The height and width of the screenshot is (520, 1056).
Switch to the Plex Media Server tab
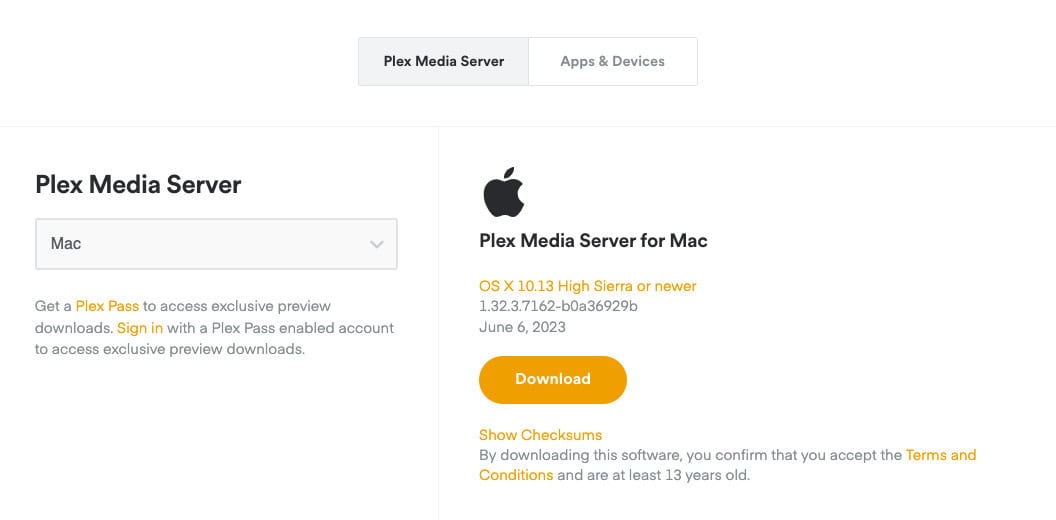(444, 61)
